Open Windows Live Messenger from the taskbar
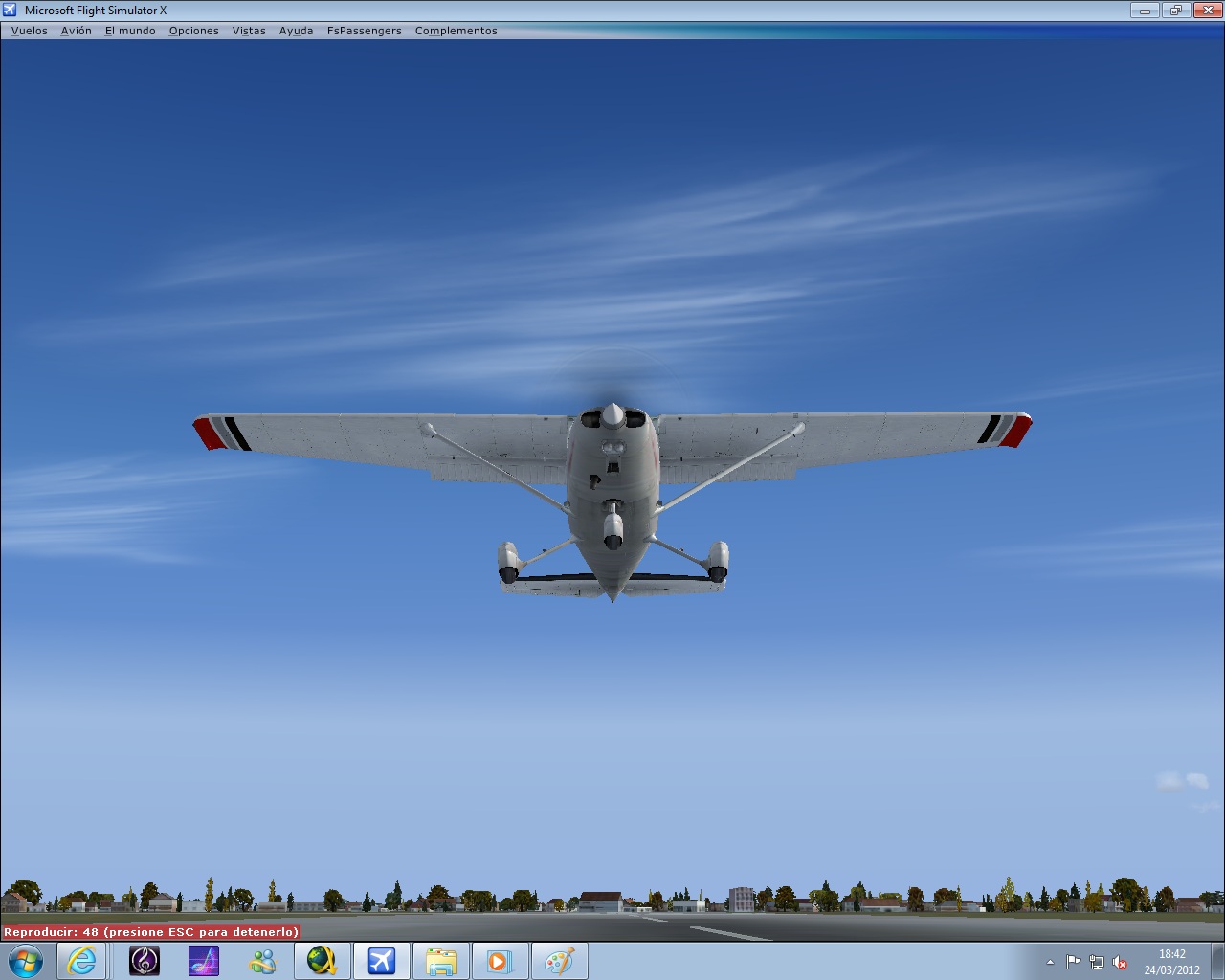The height and width of the screenshot is (980, 1225). (x=263, y=961)
